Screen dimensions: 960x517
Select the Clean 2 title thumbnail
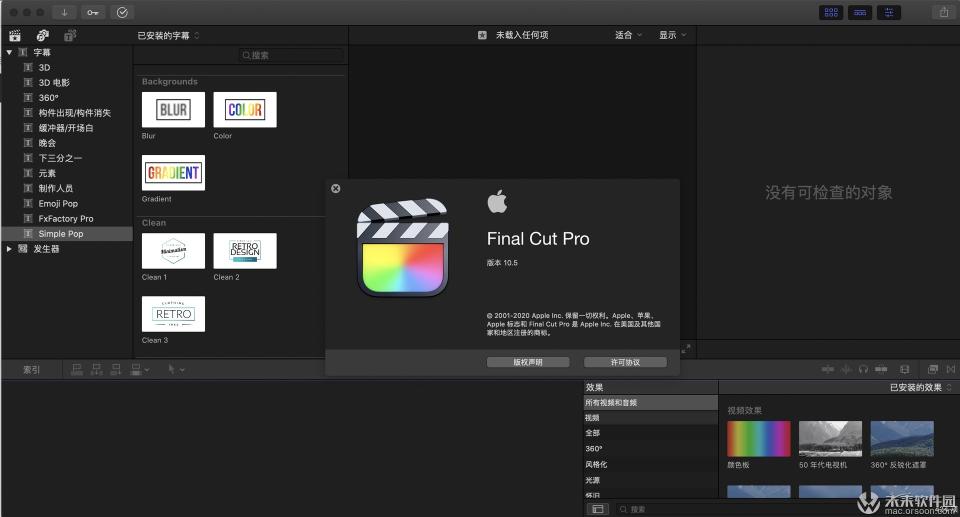tap(245, 251)
